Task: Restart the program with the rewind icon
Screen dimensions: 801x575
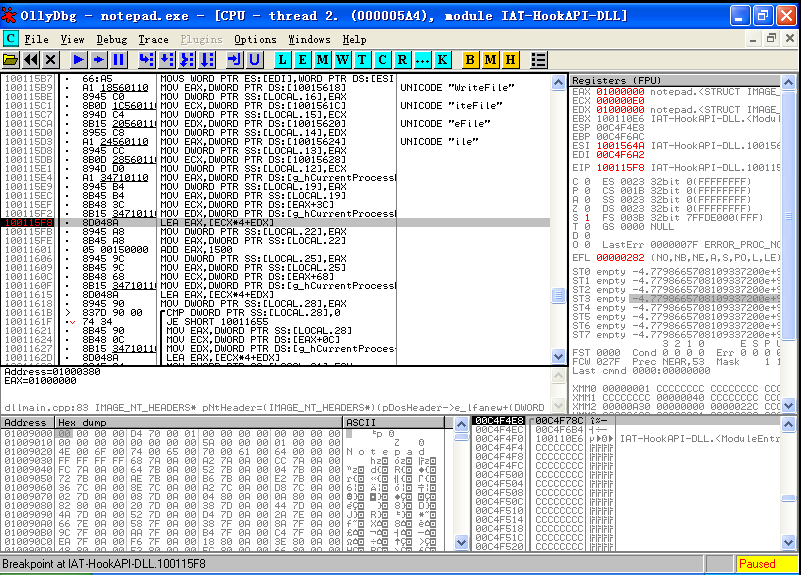Action: [x=31, y=60]
